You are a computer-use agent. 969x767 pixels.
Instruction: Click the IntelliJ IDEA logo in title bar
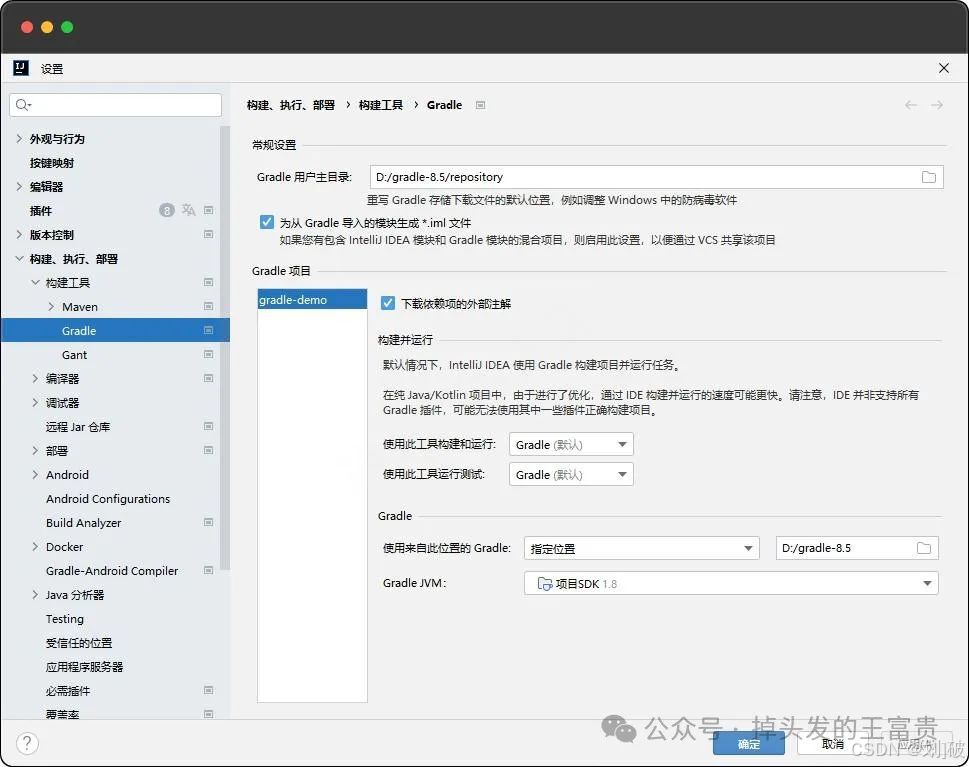21,68
